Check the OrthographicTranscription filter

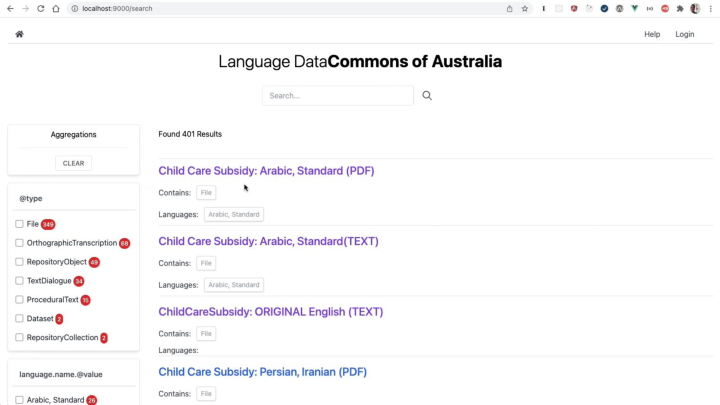(19, 243)
